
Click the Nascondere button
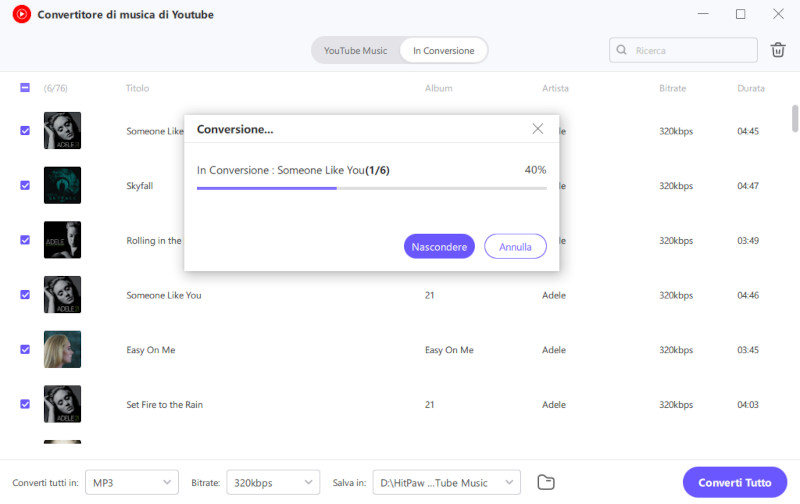pyautogui.click(x=439, y=246)
